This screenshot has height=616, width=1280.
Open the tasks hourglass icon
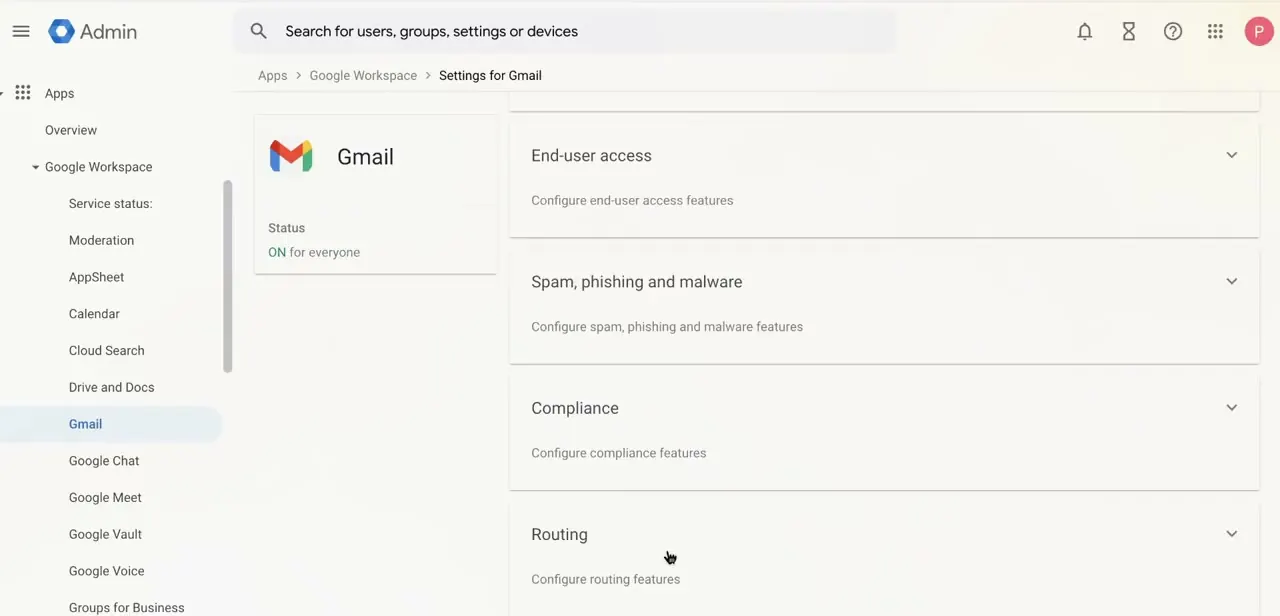coord(1129,32)
